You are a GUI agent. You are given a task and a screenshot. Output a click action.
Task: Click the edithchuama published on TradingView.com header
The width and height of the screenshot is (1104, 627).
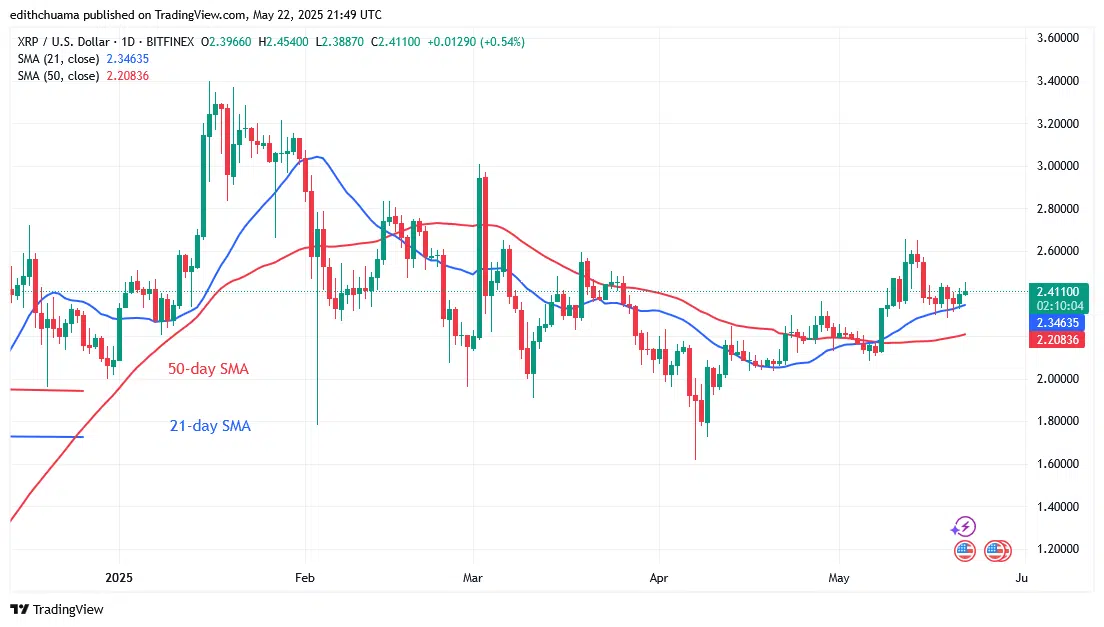196,15
